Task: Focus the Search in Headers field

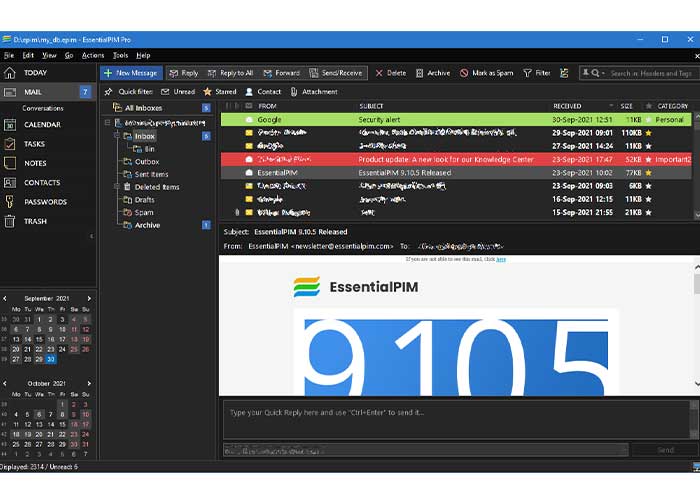Action: 652,73
